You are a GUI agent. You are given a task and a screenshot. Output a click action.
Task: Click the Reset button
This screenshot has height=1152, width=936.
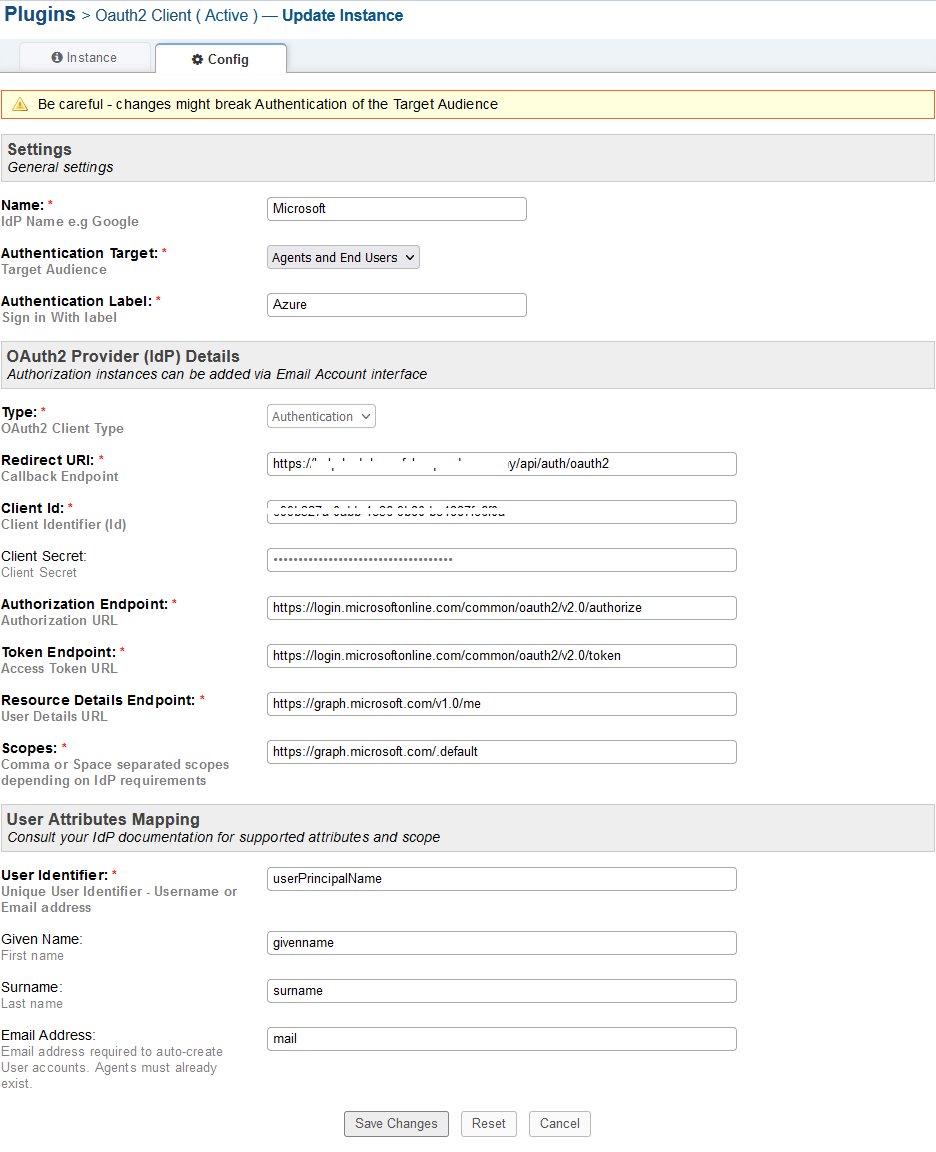pyautogui.click(x=489, y=1124)
